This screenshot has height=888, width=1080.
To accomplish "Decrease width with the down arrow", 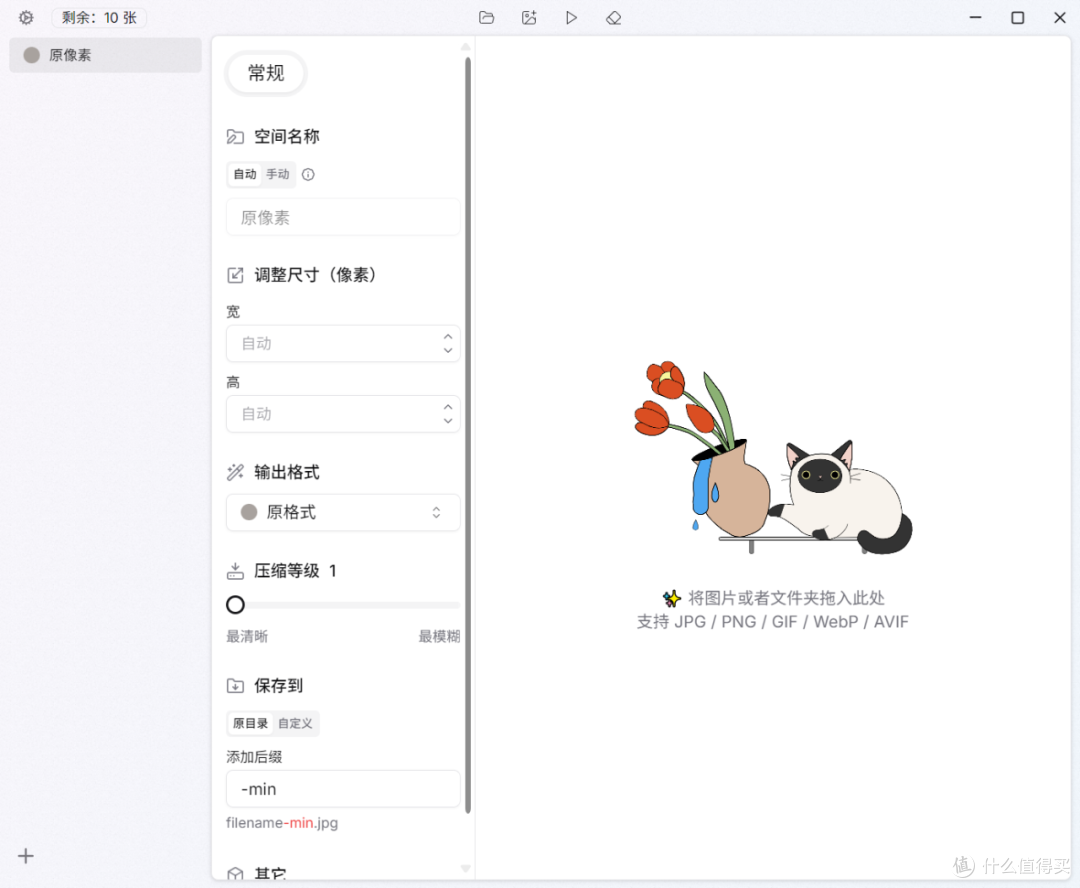I will tap(448, 351).
